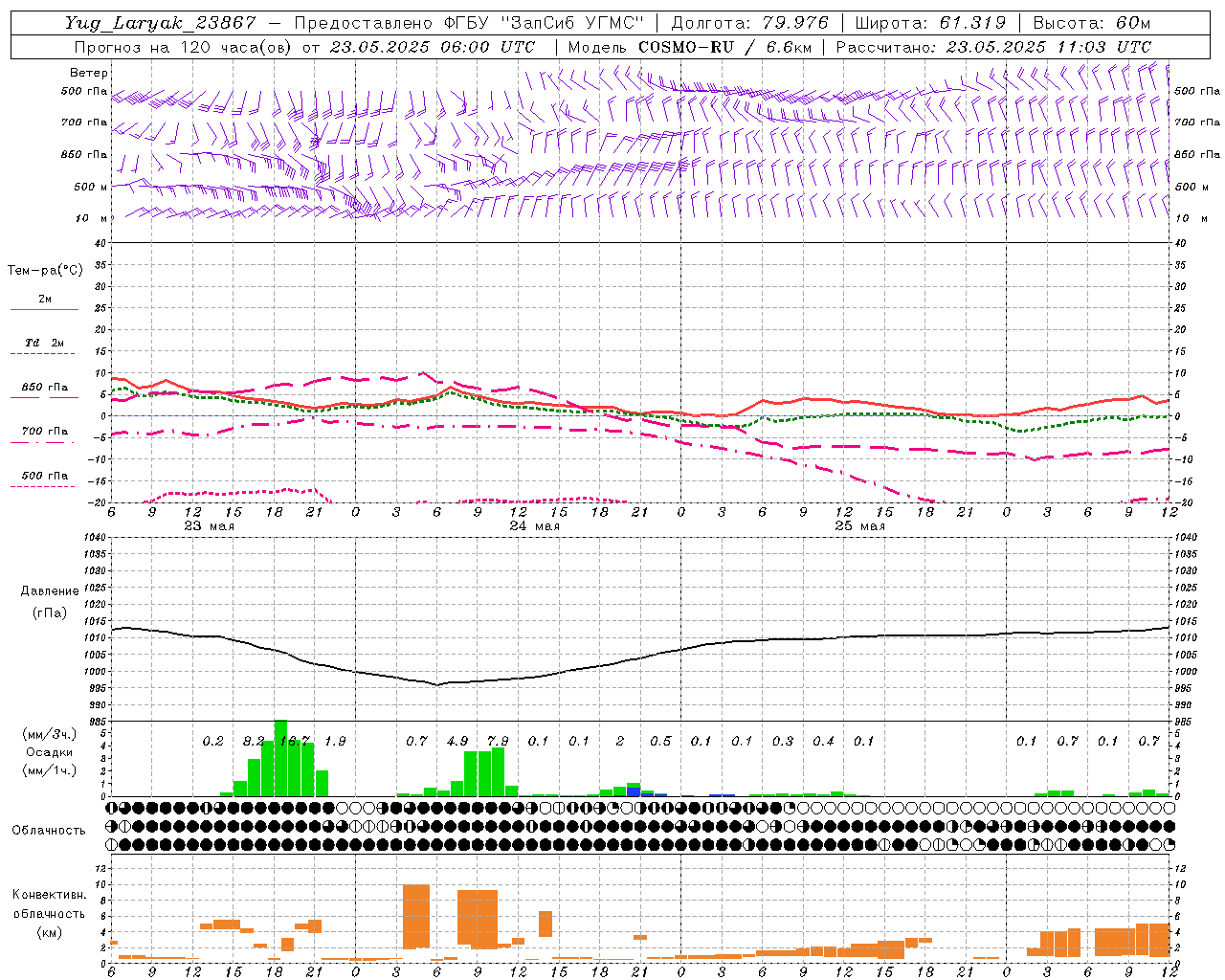Screen dimensions: 1225x980
Task: Click the Давление pressure panel label
Action: coord(50,591)
